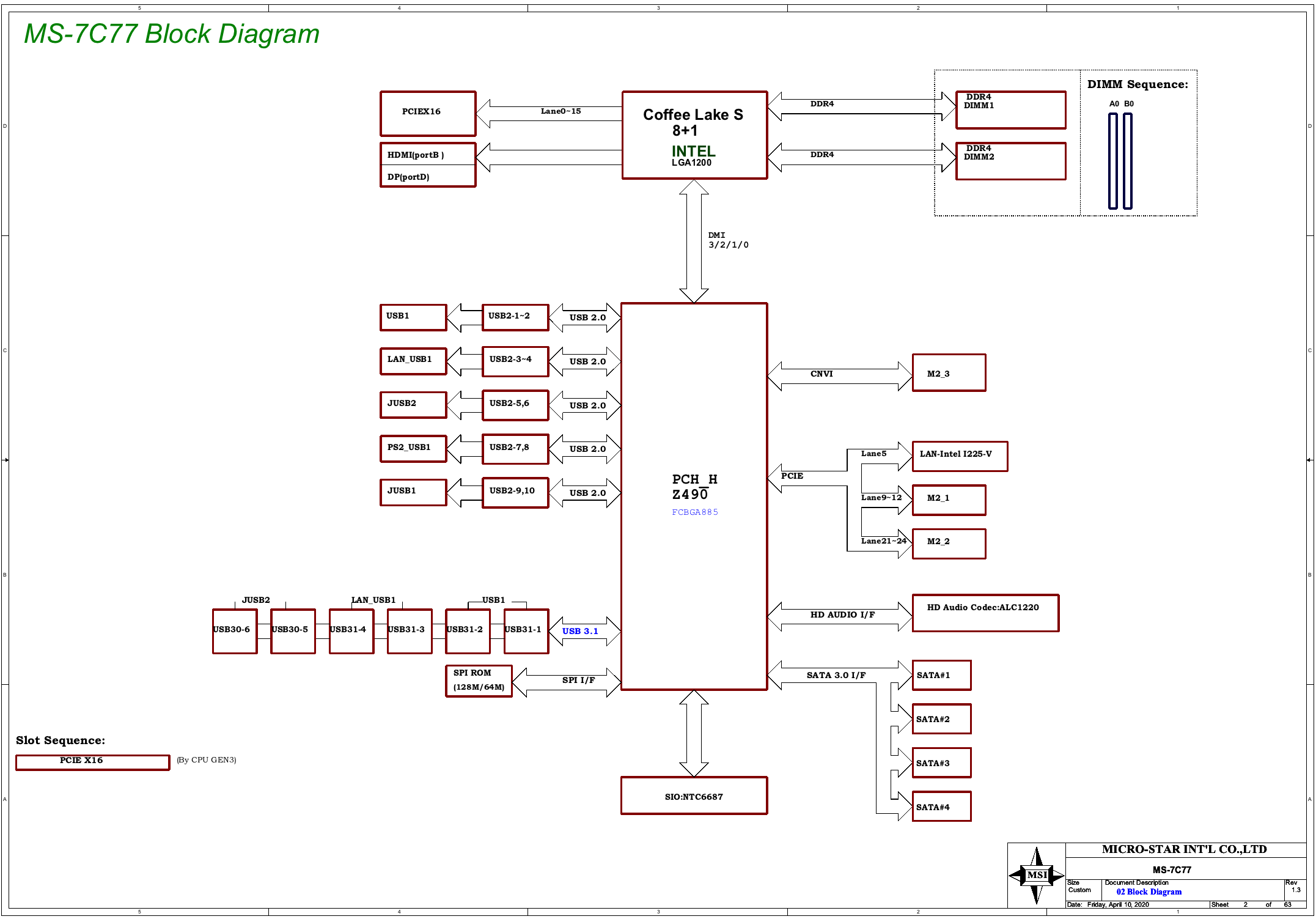Click the CNVI arrow label
Image resolution: width=1316 pixels, height=919 pixels.
point(822,374)
